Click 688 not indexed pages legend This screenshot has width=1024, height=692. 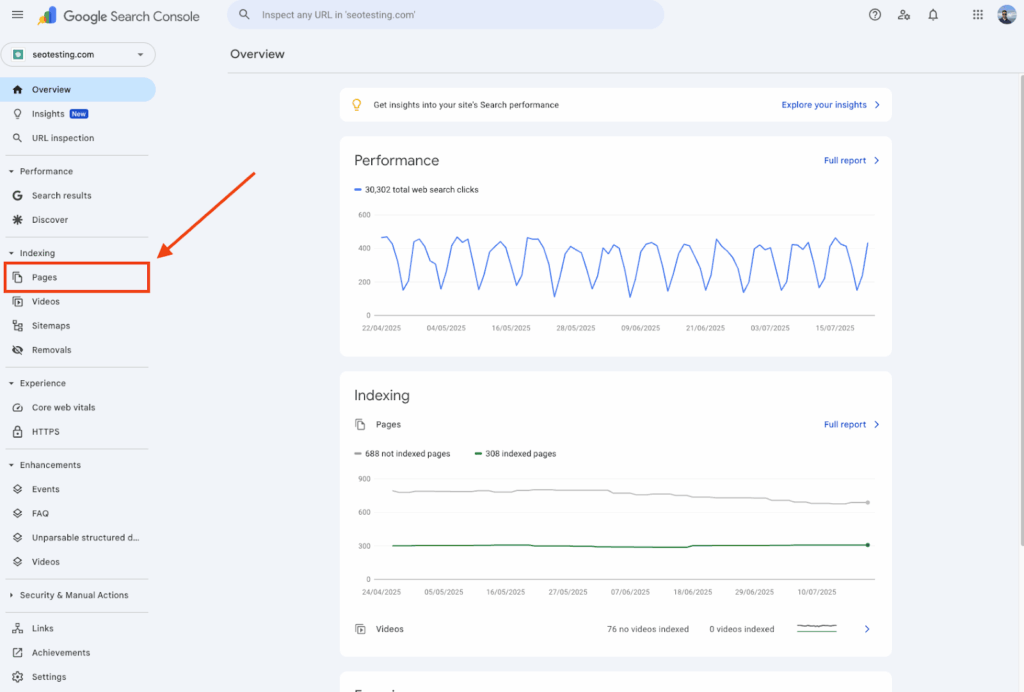(x=402, y=454)
